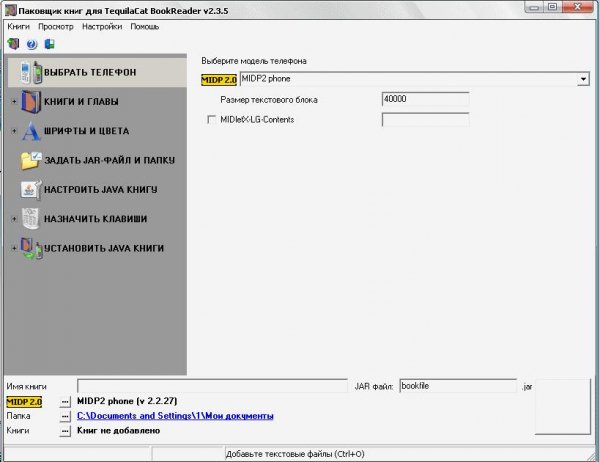Click status bar text 'Добавьте текстовые файлы (Ctrl+O)'
The width and height of the screenshot is (600, 462).
[x=295, y=454]
